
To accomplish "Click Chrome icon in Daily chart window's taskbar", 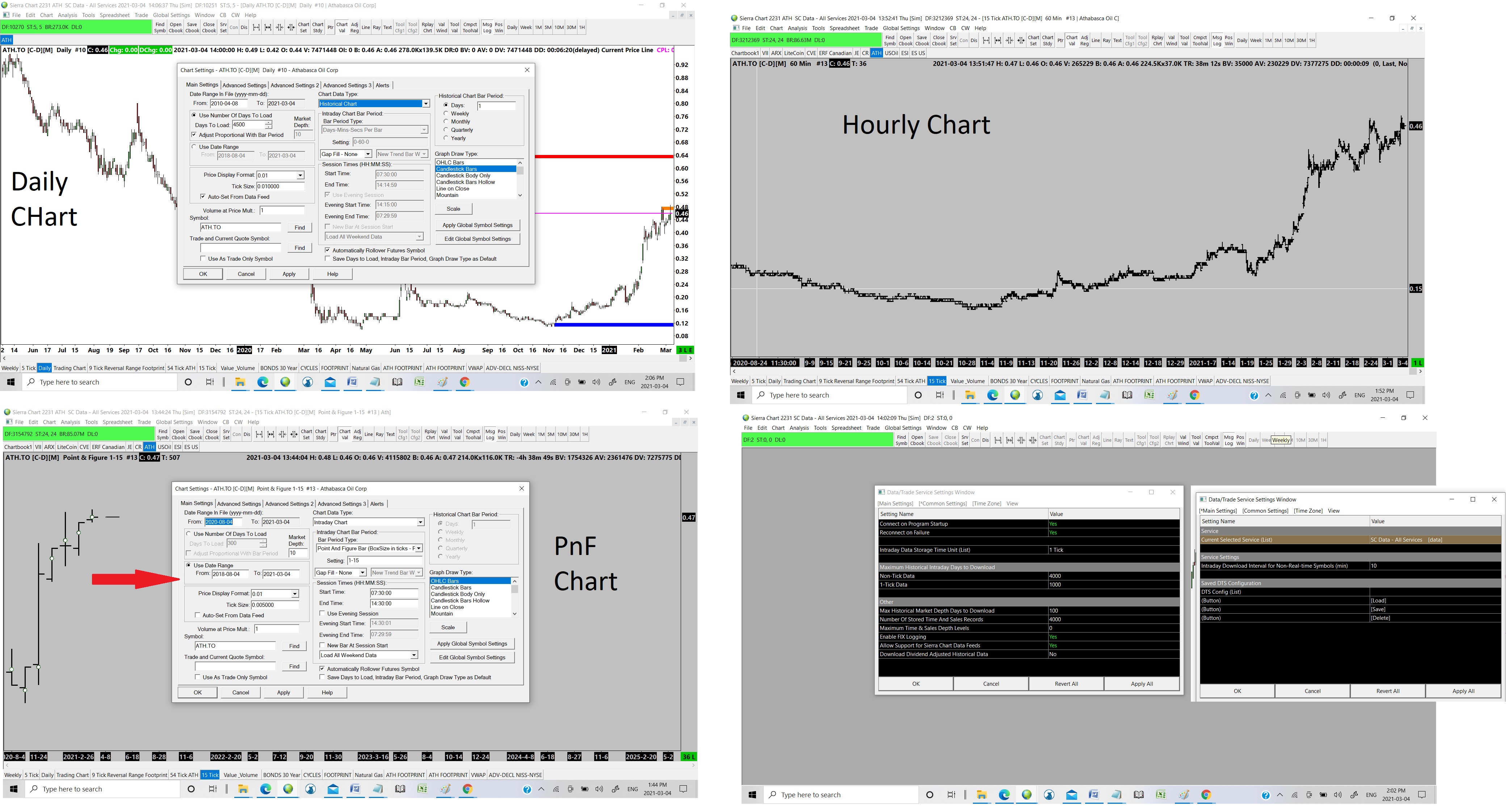I will [464, 382].
